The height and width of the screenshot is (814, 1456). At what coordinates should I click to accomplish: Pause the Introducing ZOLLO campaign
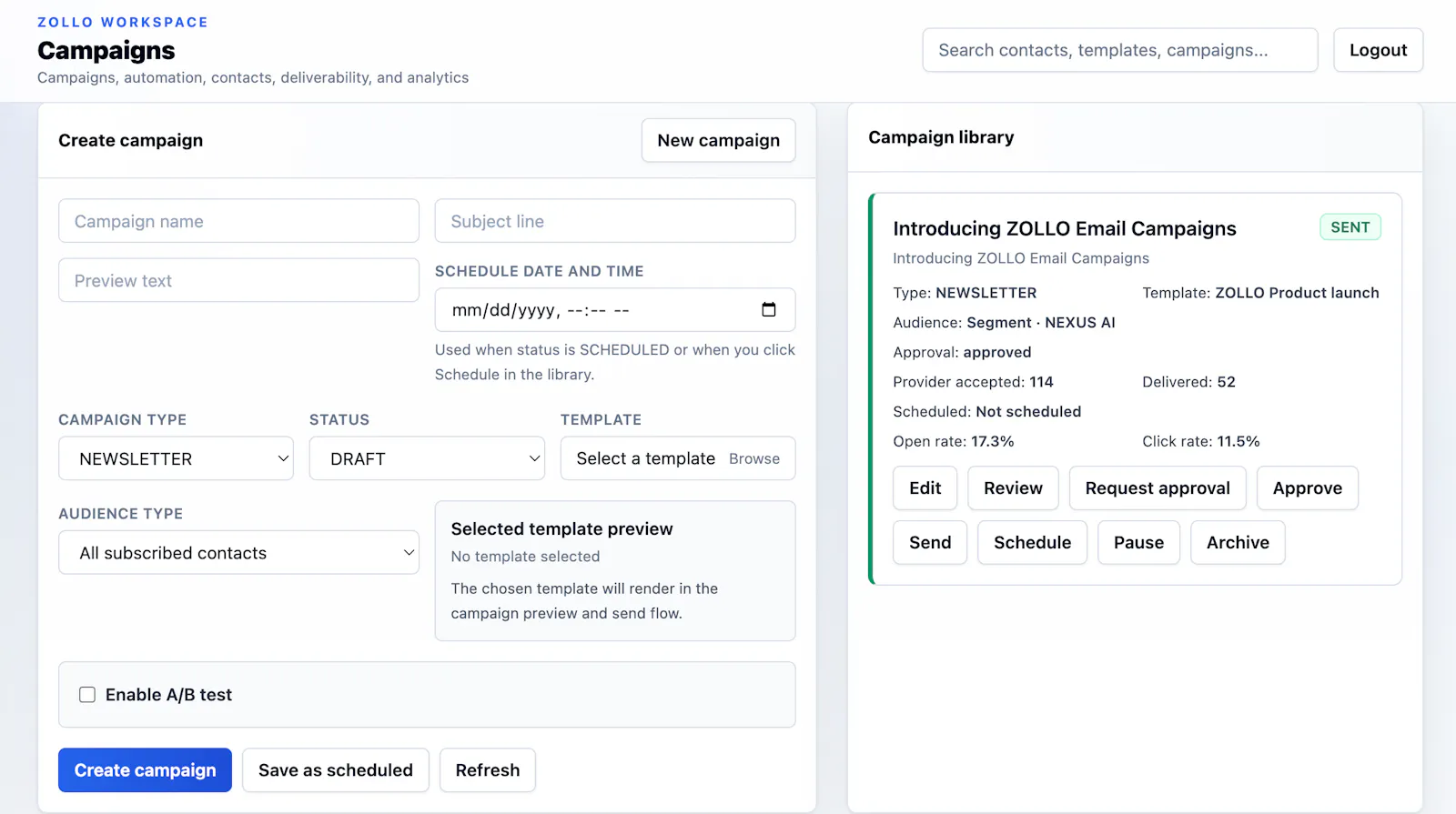(x=1138, y=543)
